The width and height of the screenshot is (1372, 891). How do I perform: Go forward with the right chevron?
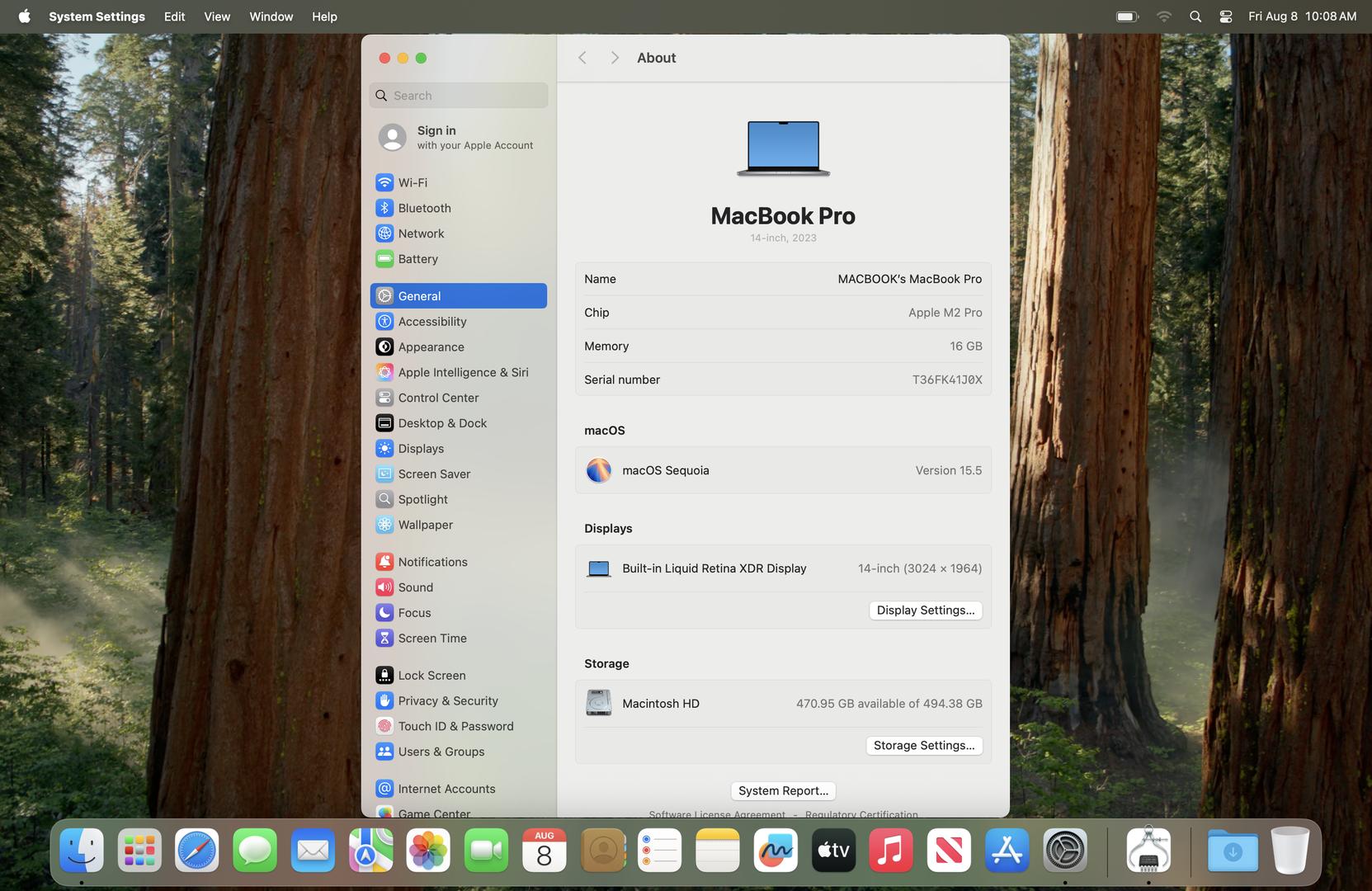click(615, 58)
